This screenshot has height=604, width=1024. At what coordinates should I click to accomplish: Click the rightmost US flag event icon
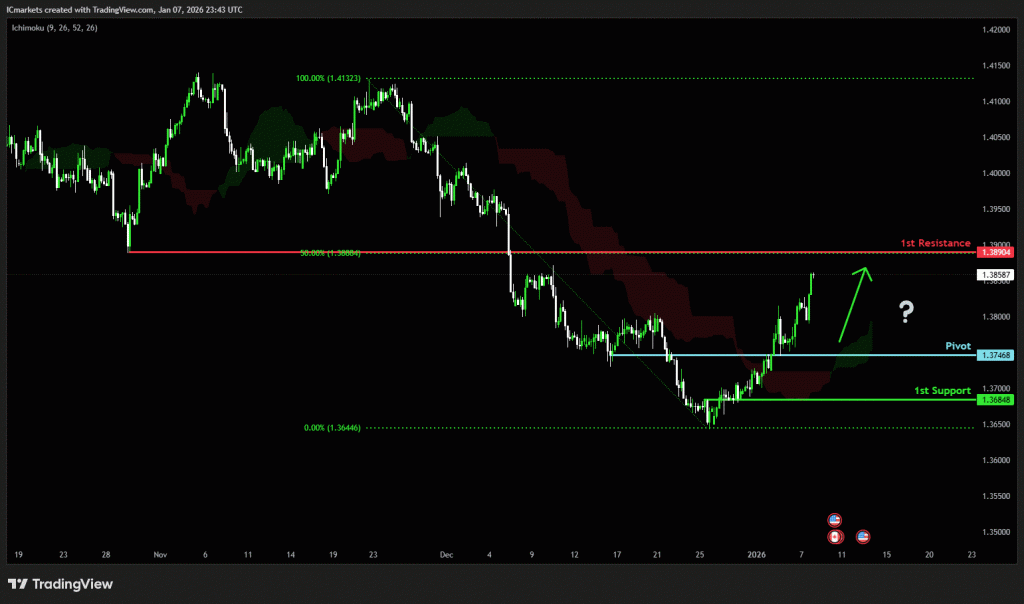[x=862, y=537]
